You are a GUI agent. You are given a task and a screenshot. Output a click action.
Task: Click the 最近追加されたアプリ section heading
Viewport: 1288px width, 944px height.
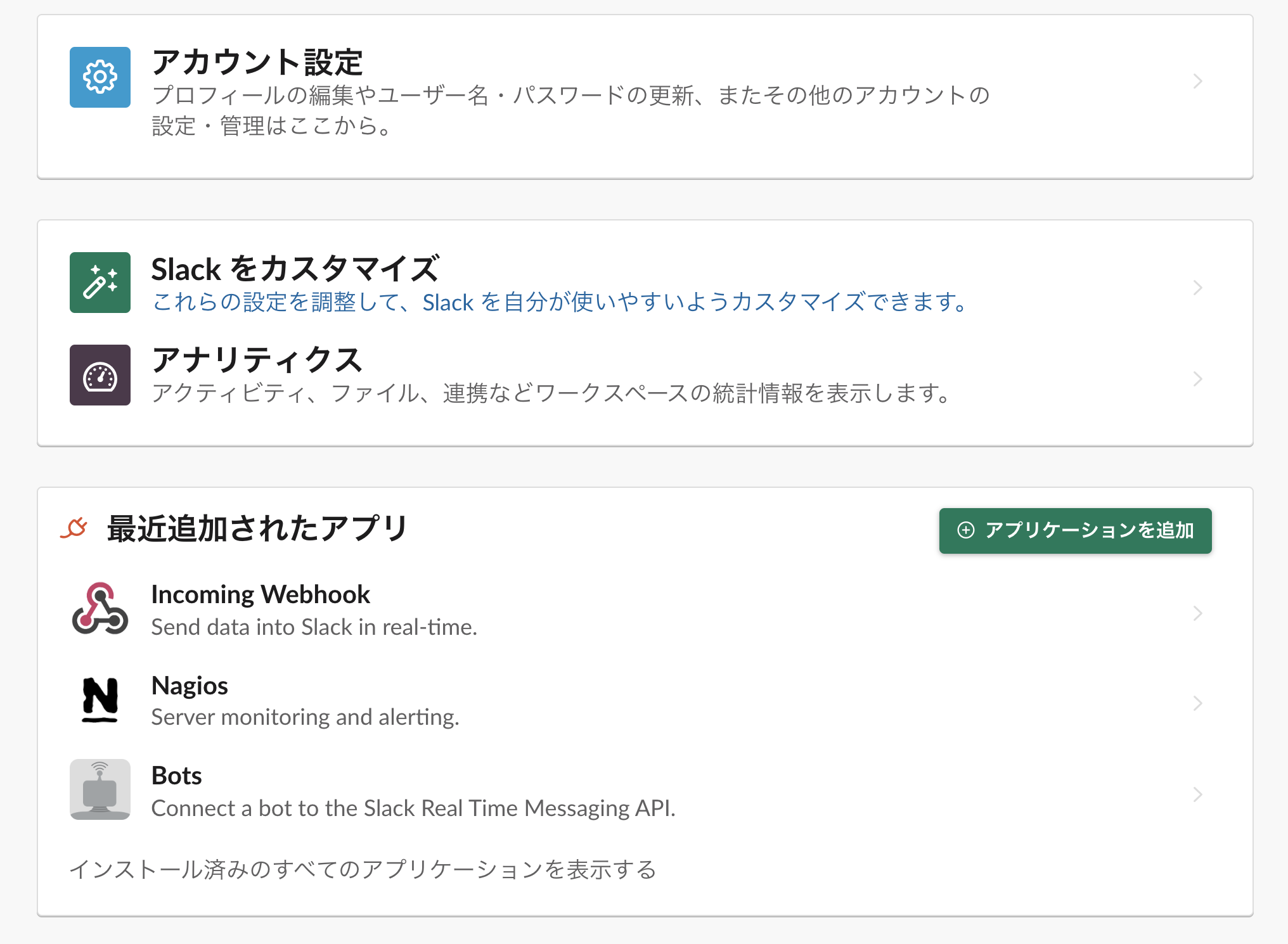pos(257,528)
